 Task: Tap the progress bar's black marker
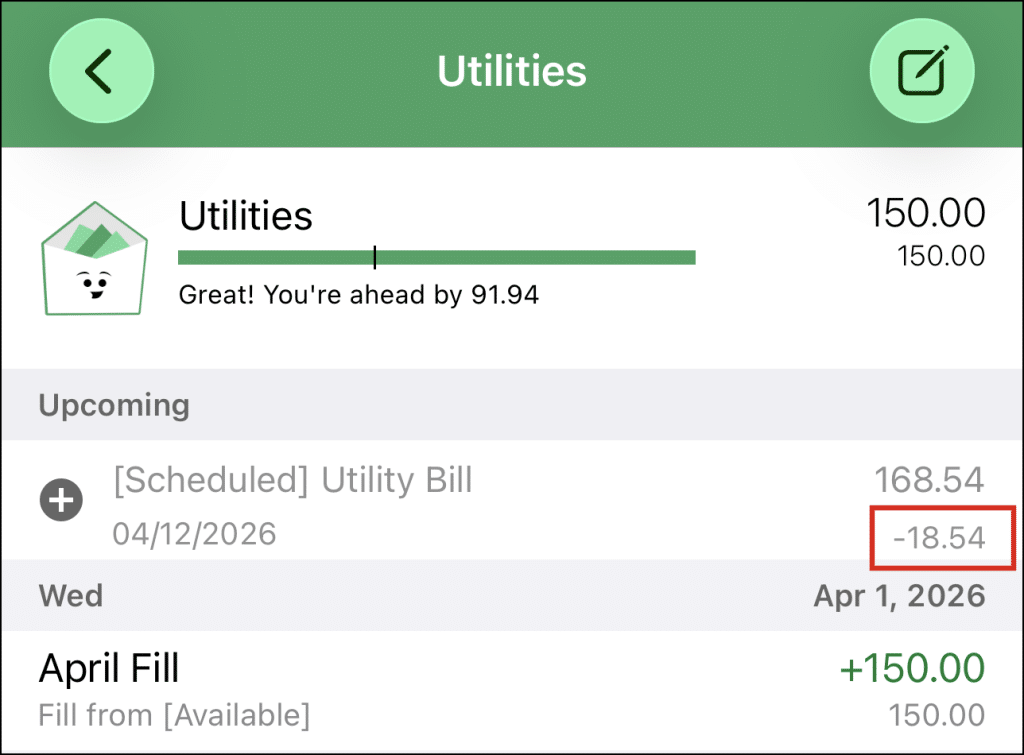point(374,258)
